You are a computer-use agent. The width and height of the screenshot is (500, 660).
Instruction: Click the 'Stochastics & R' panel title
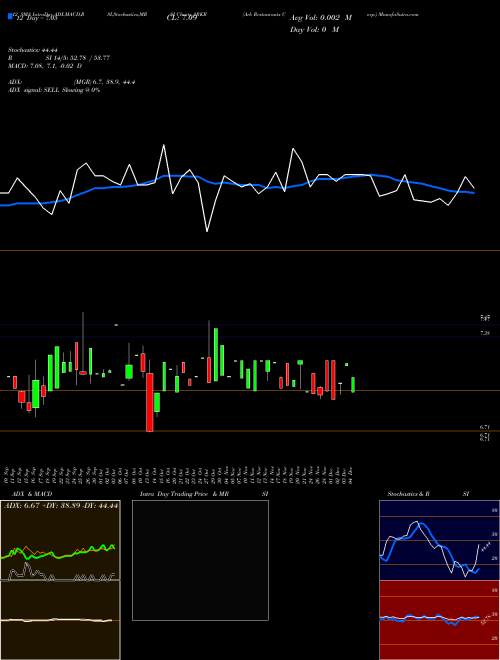tap(408, 494)
